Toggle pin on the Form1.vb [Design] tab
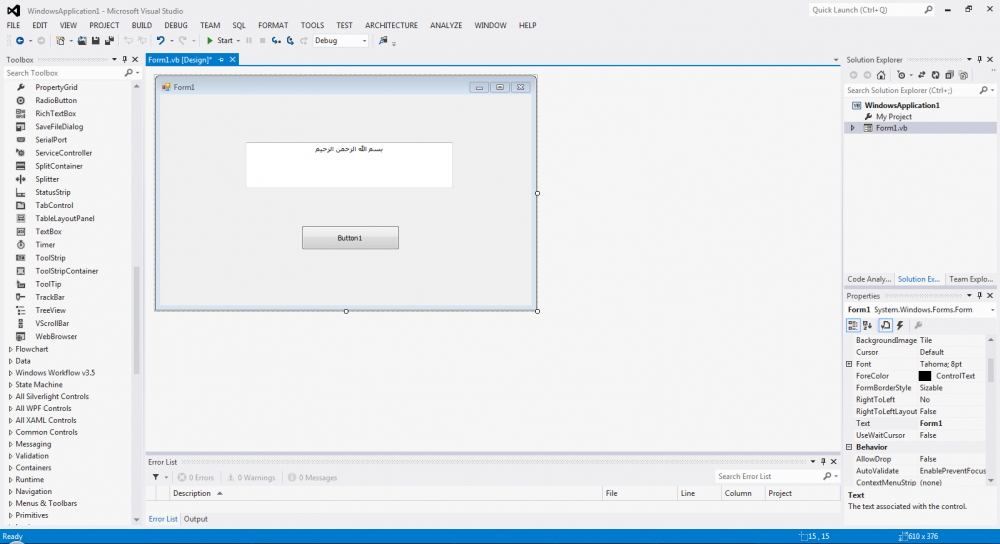The image size is (1000, 544). 221,59
